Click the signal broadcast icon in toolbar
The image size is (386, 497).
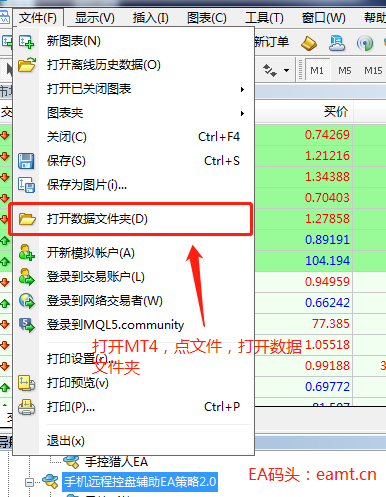click(365, 43)
